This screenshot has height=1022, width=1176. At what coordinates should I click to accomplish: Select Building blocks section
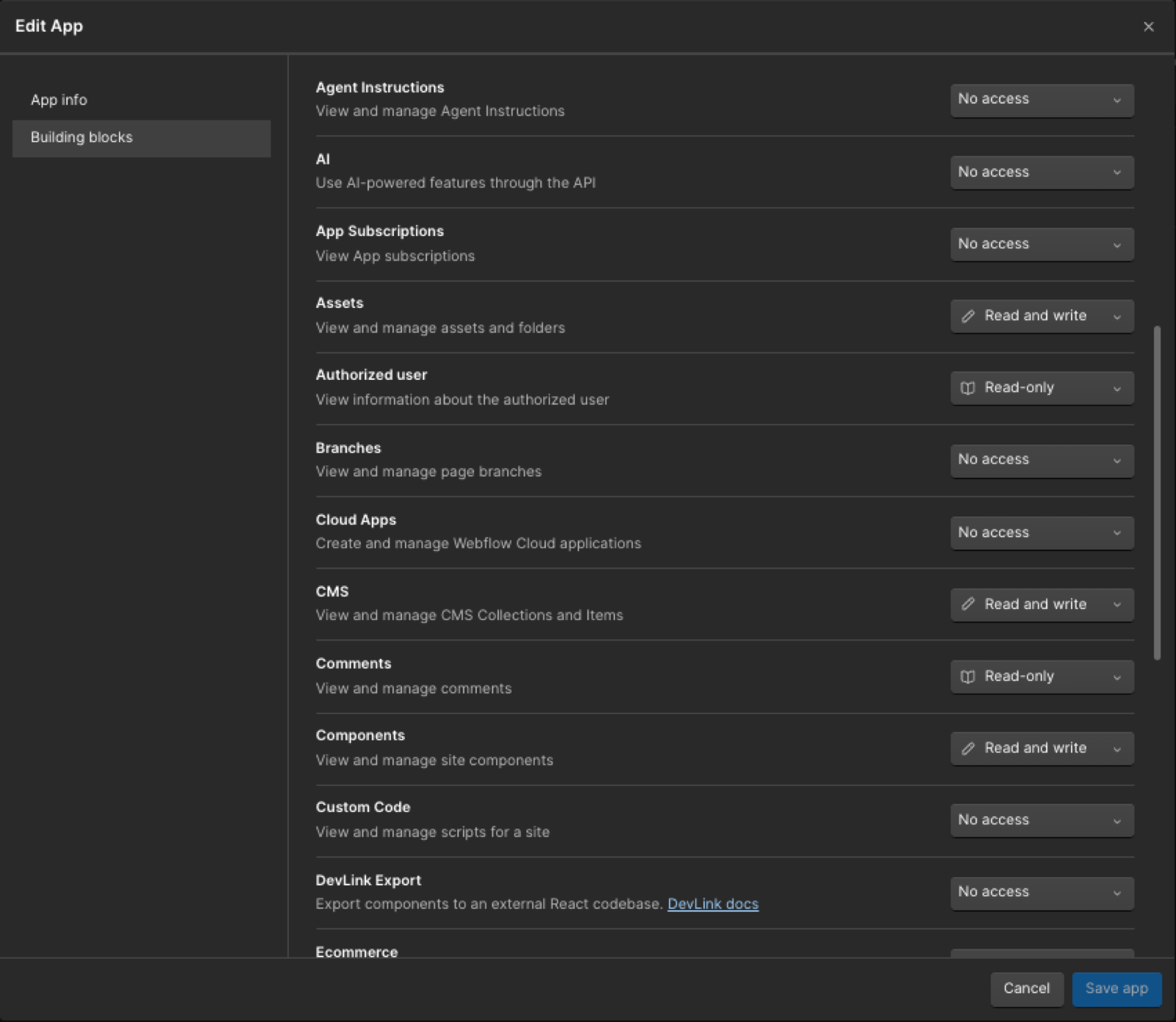[141, 138]
